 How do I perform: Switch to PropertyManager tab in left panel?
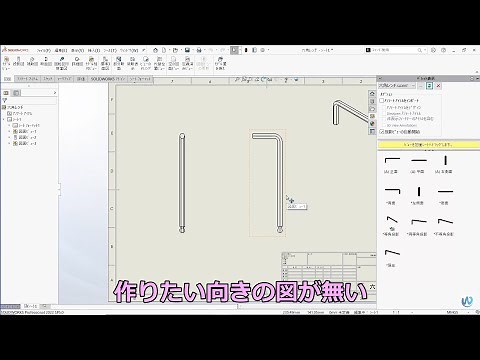click(16, 93)
